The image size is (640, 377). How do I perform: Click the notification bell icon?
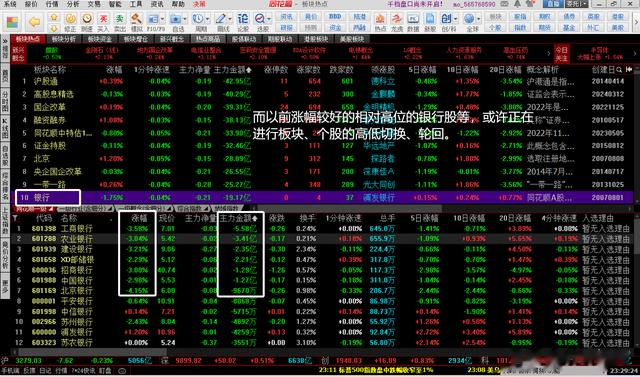tap(518, 4)
